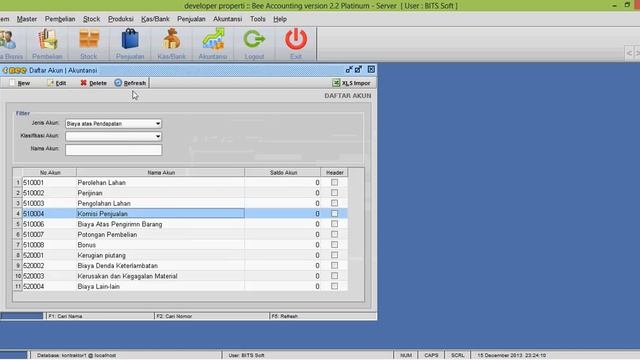Toggle Header checkbox for Biaya Lain-lain

click(334, 287)
